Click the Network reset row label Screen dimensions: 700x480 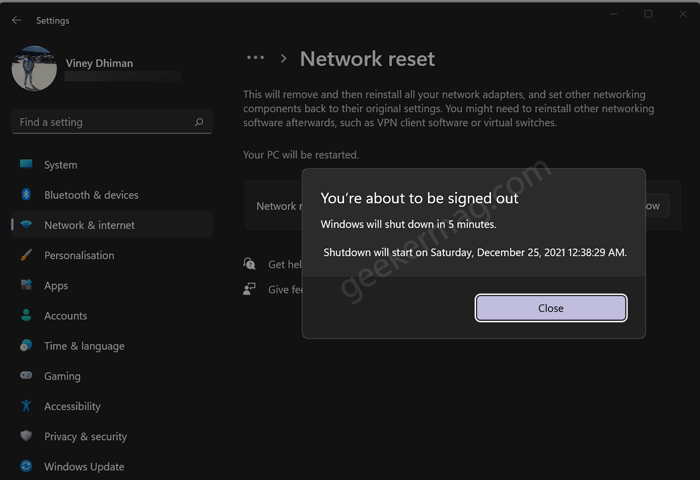click(x=279, y=206)
